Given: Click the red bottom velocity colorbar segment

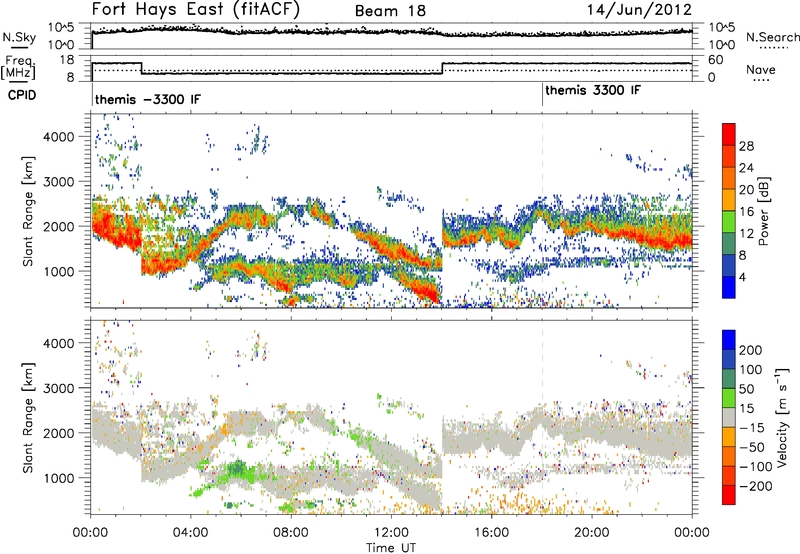Looking at the screenshot, I should [x=729, y=495].
